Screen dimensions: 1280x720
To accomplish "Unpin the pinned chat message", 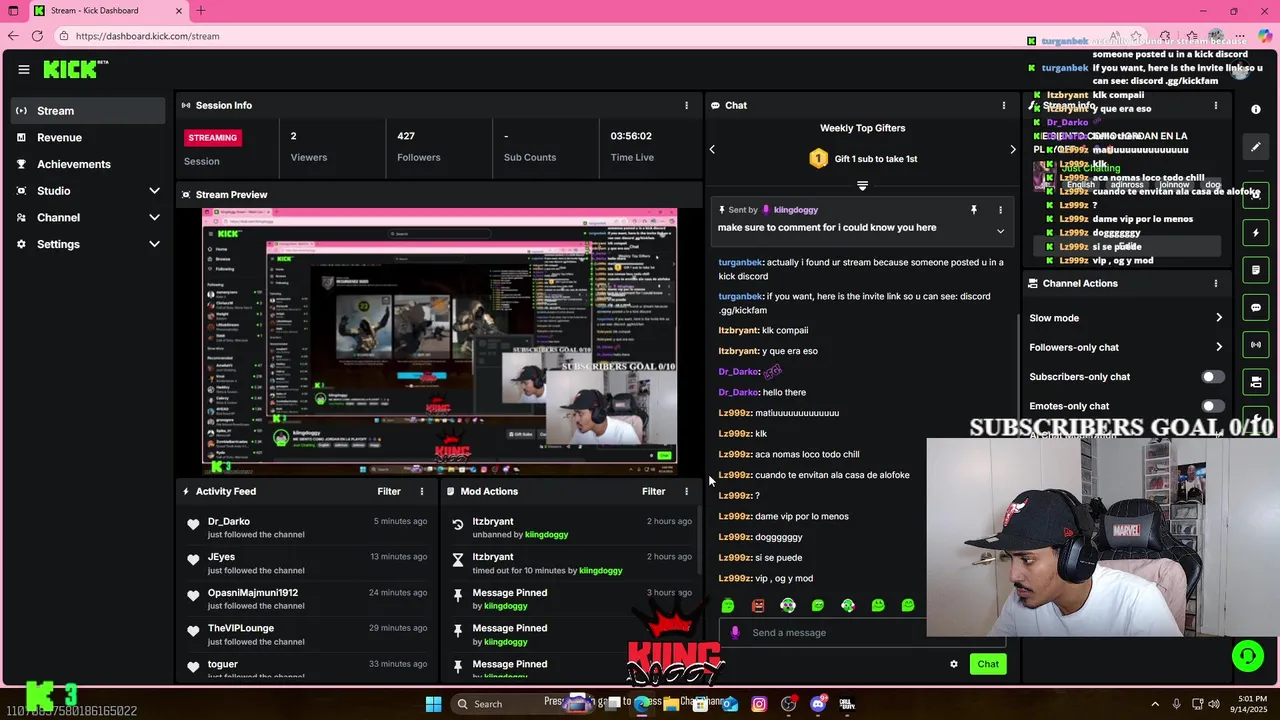I will coord(973,210).
